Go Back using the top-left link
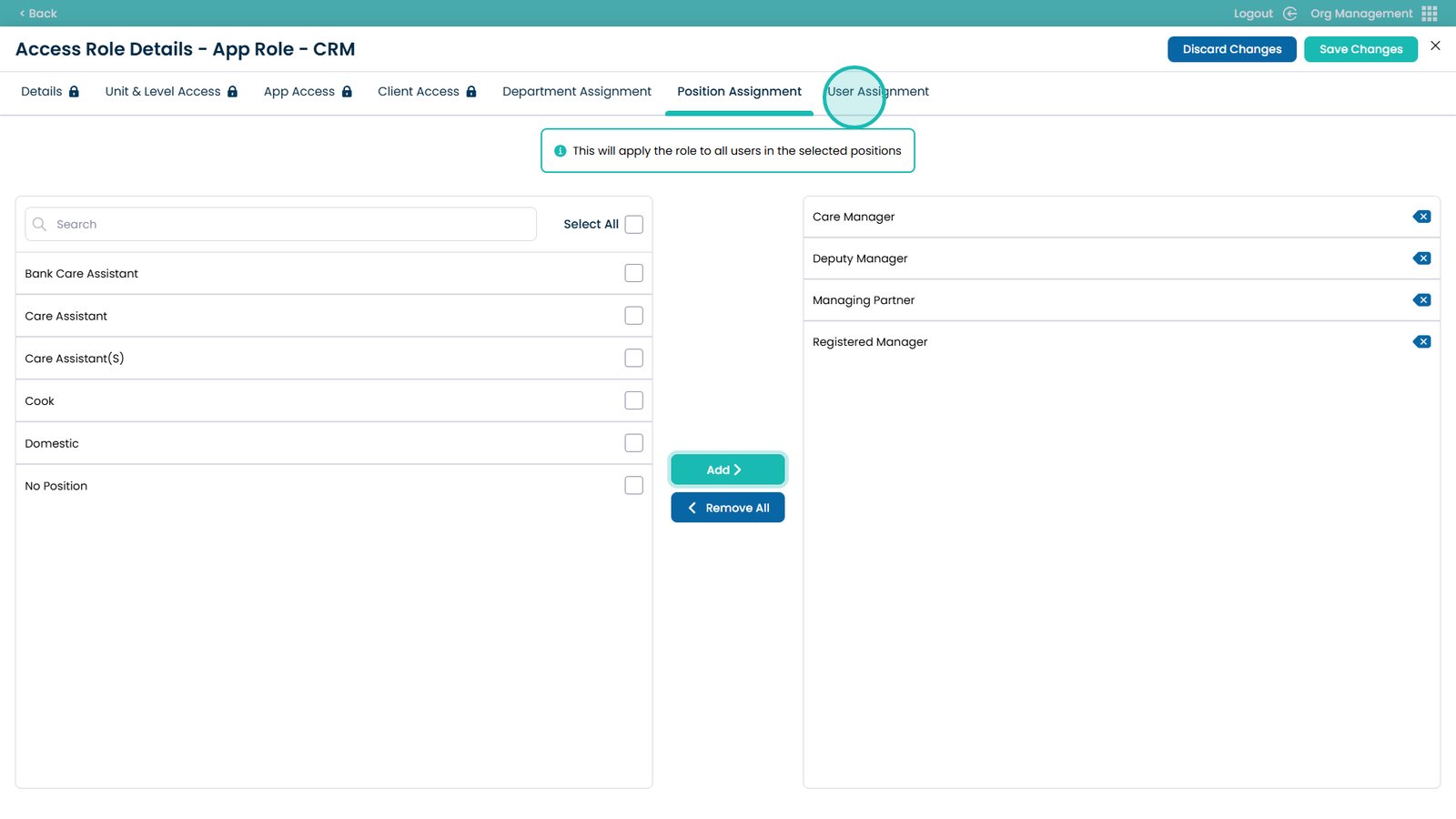 (38, 14)
